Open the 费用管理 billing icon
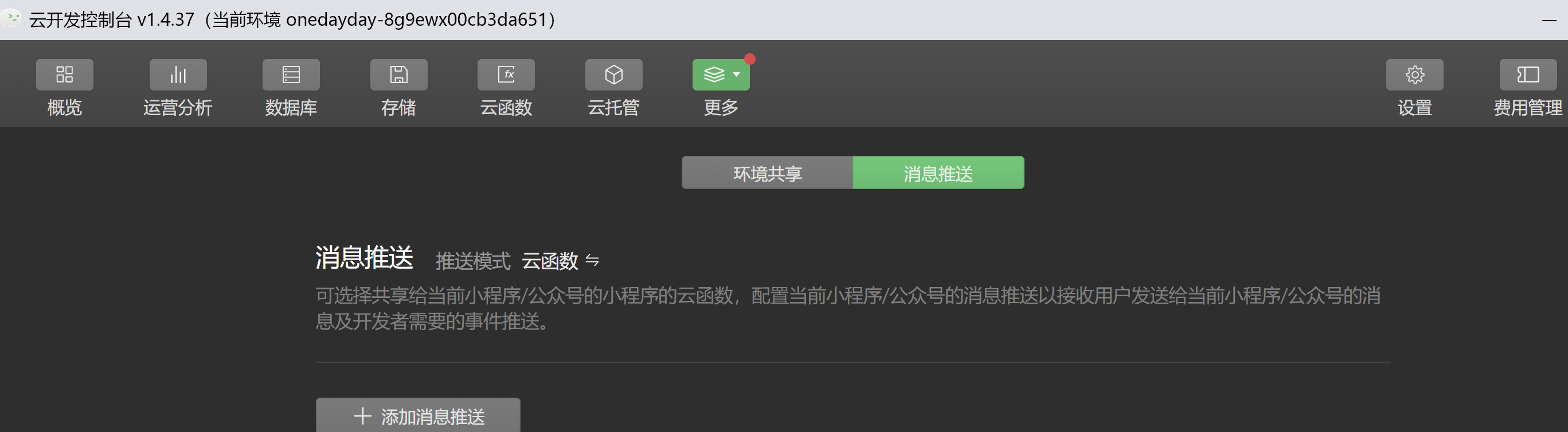 pyautogui.click(x=1528, y=74)
